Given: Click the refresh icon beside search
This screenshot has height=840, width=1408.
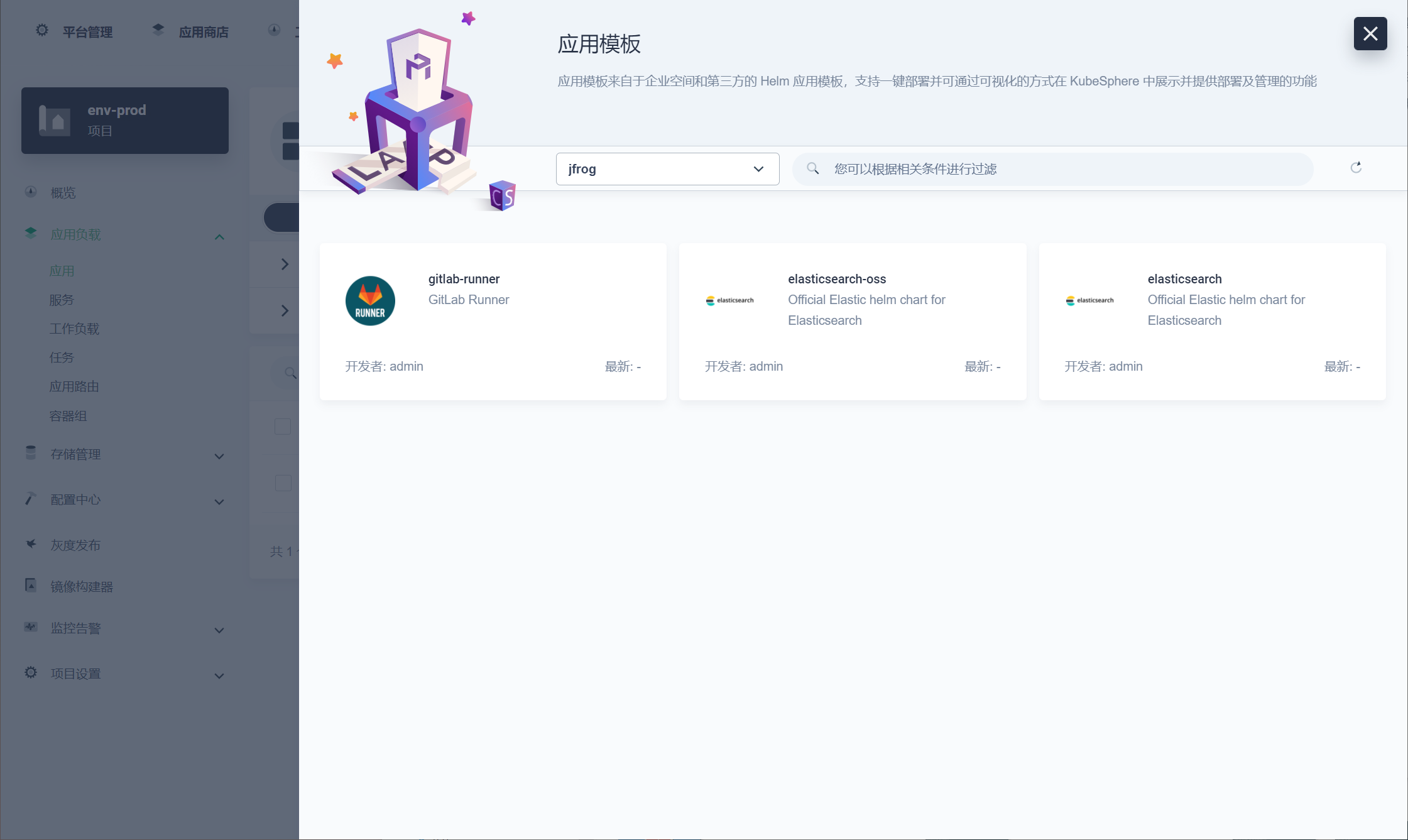Looking at the screenshot, I should (1356, 168).
